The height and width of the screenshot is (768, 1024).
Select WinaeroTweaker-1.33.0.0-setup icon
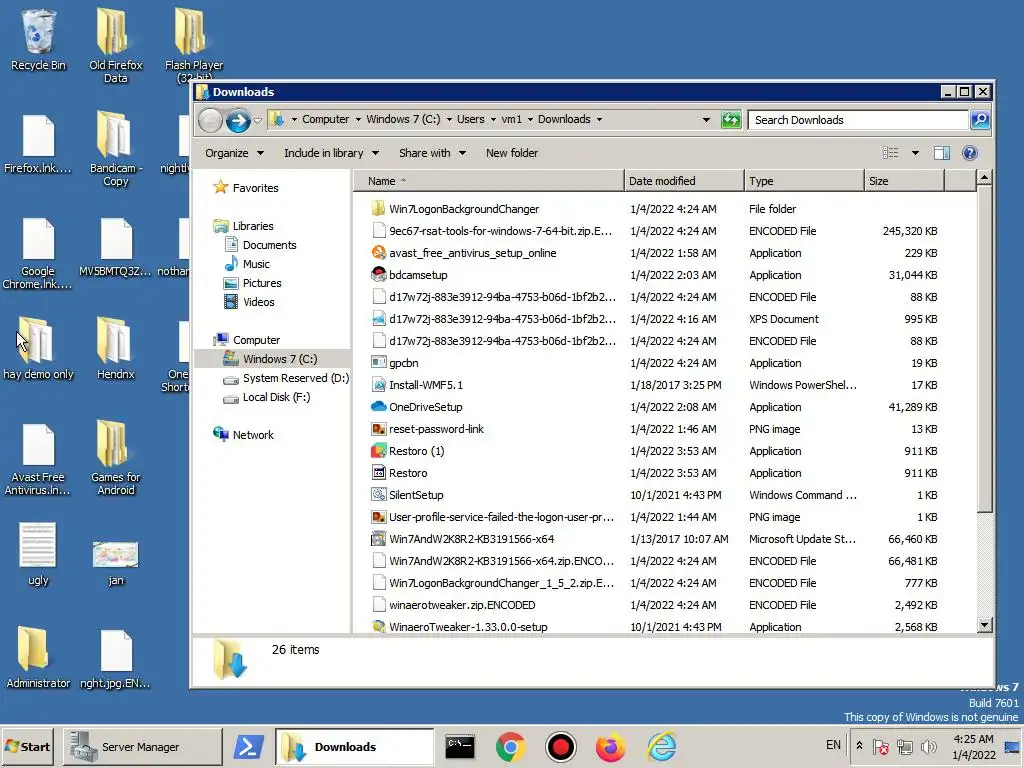pos(378,626)
